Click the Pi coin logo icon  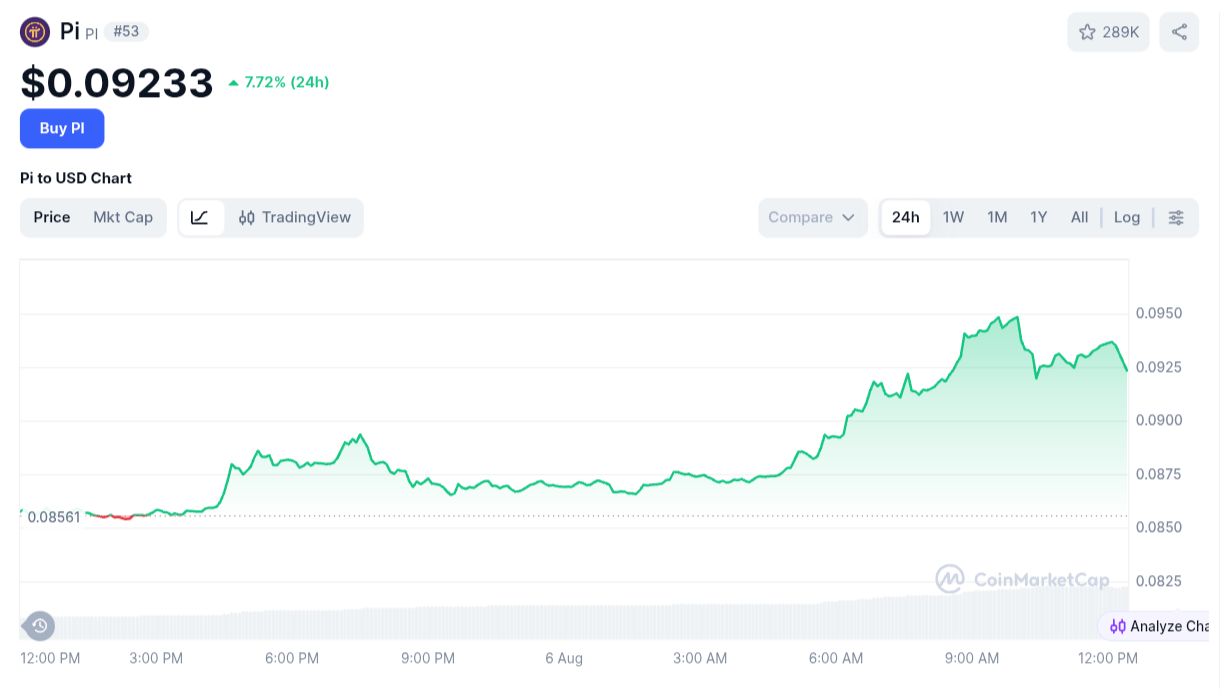point(35,32)
